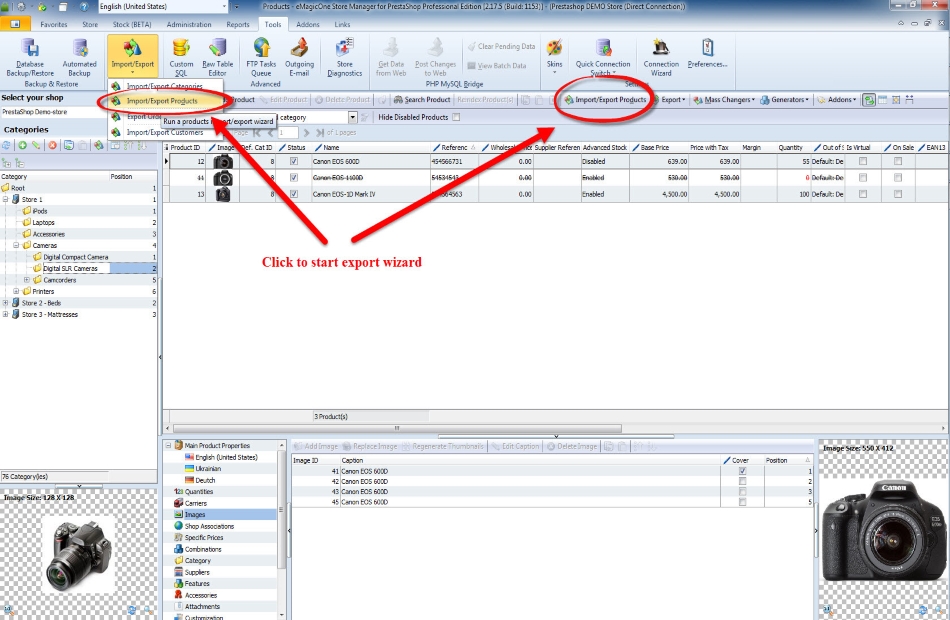Select Quantities in product properties

199,492
